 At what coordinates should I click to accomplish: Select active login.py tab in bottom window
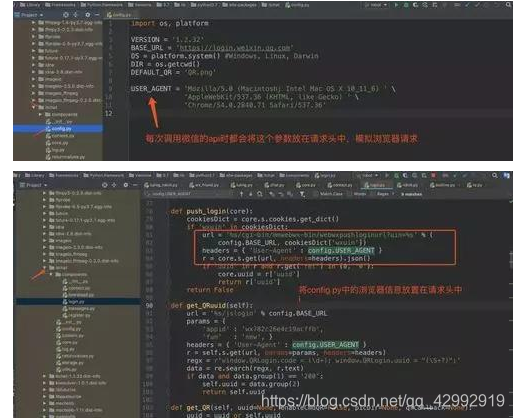click(x=375, y=185)
